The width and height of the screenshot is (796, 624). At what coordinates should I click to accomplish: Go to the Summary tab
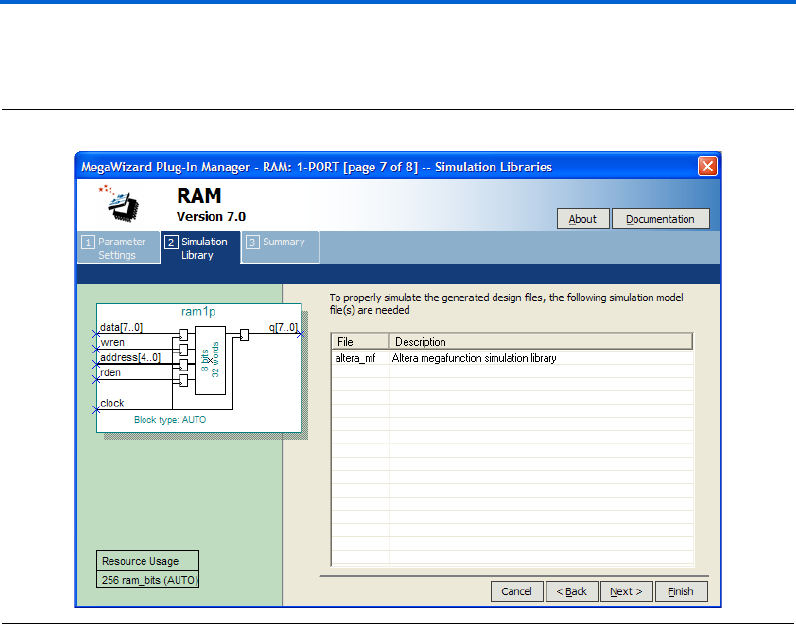click(x=281, y=247)
